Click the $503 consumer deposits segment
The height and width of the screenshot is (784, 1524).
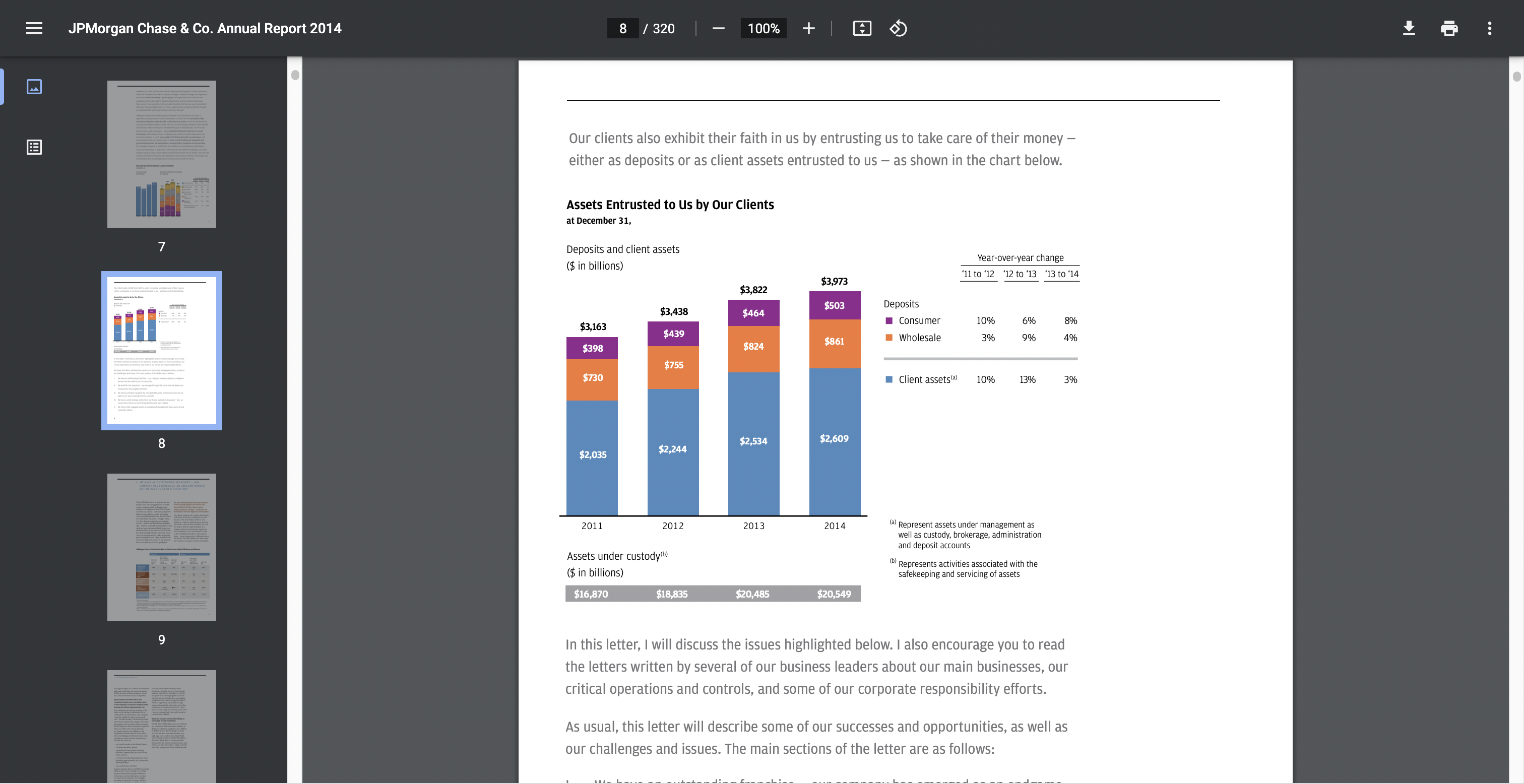pyautogui.click(x=834, y=305)
